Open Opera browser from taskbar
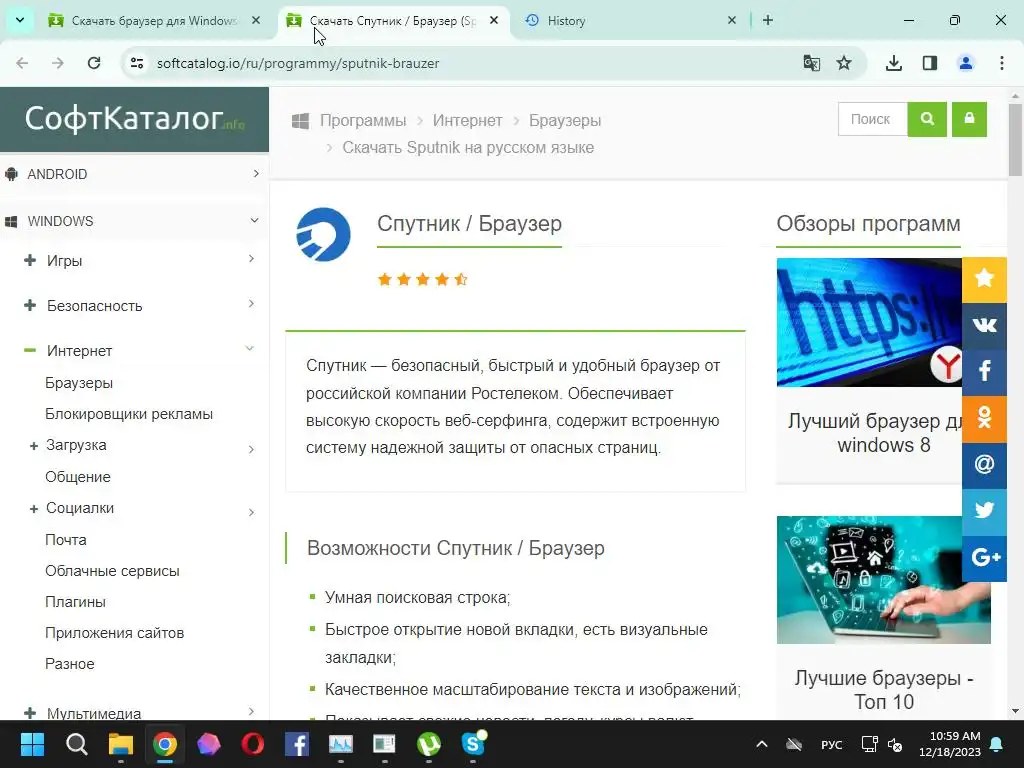Image resolution: width=1024 pixels, height=768 pixels. (253, 744)
